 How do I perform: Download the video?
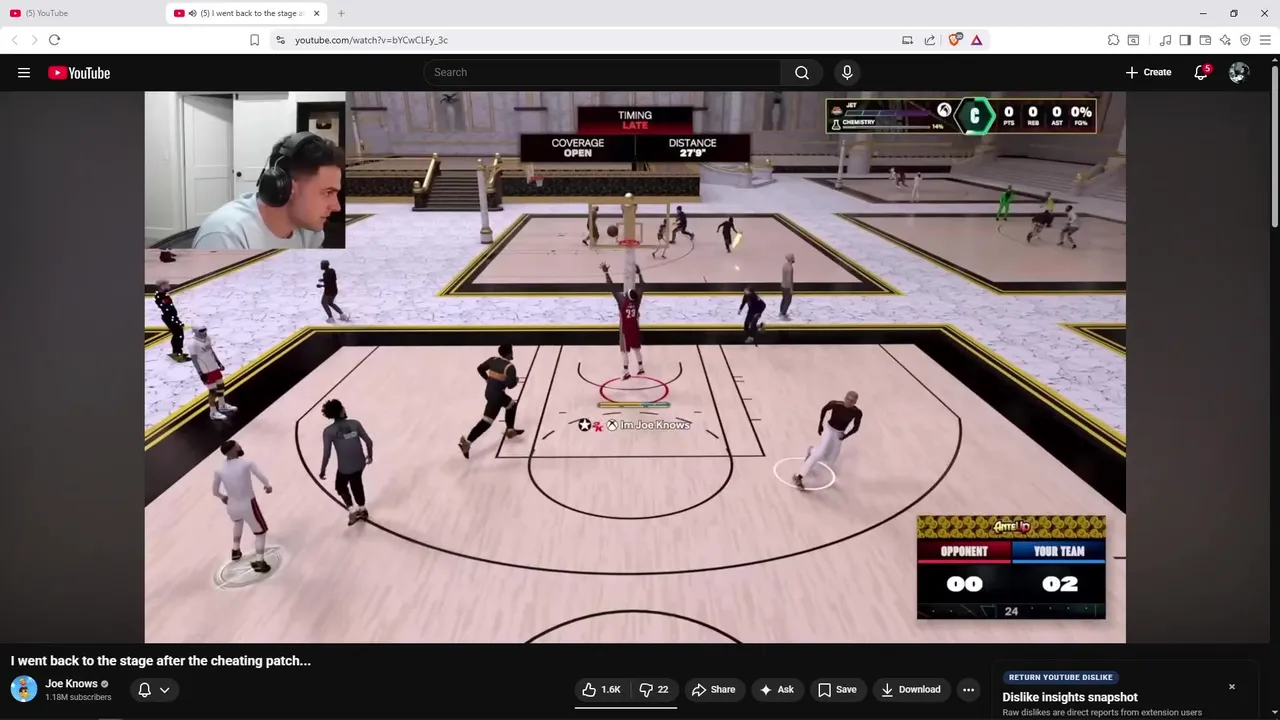(x=911, y=689)
